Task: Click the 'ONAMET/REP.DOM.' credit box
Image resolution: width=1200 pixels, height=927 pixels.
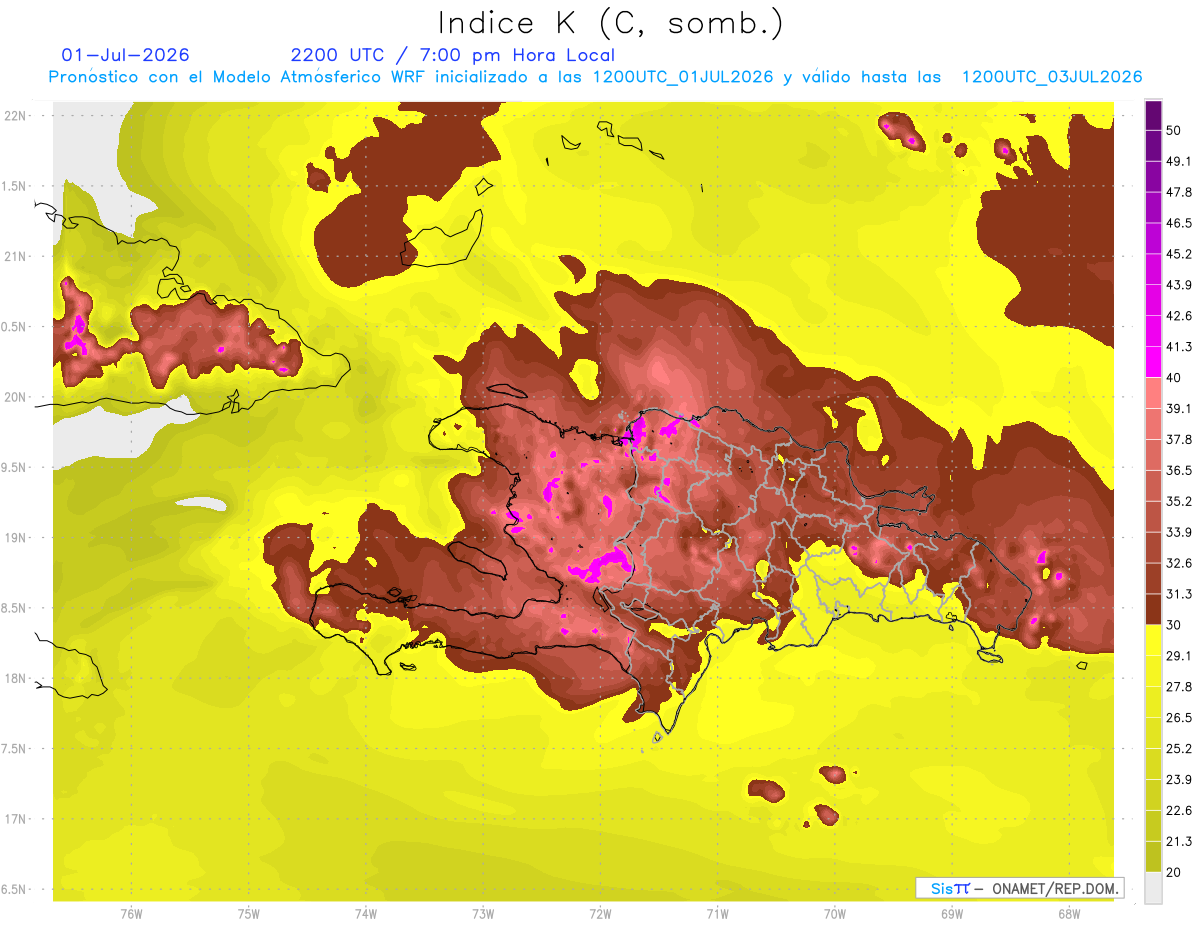Action: pos(1020,888)
